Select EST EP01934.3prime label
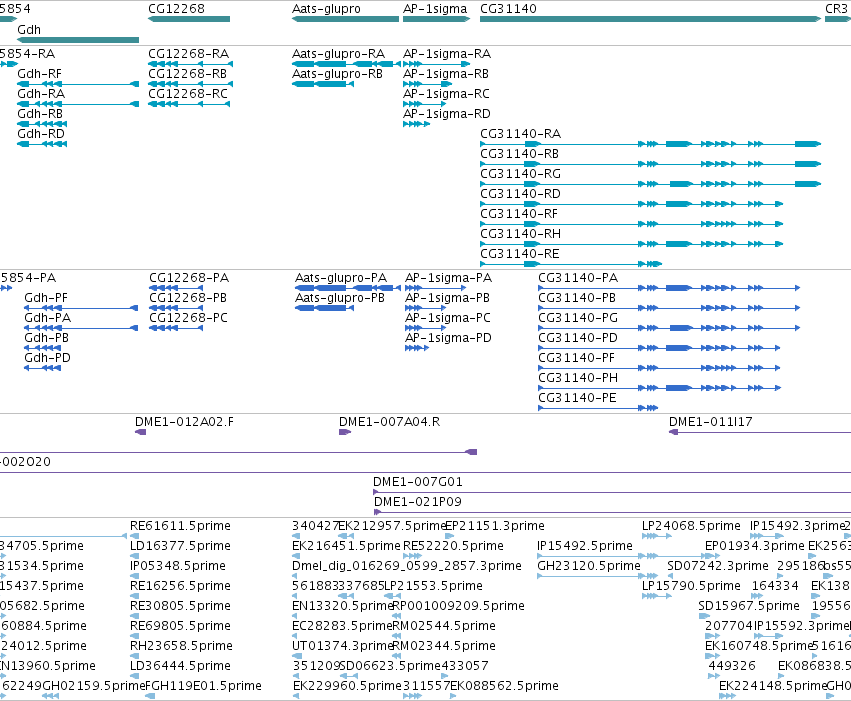 coord(754,546)
